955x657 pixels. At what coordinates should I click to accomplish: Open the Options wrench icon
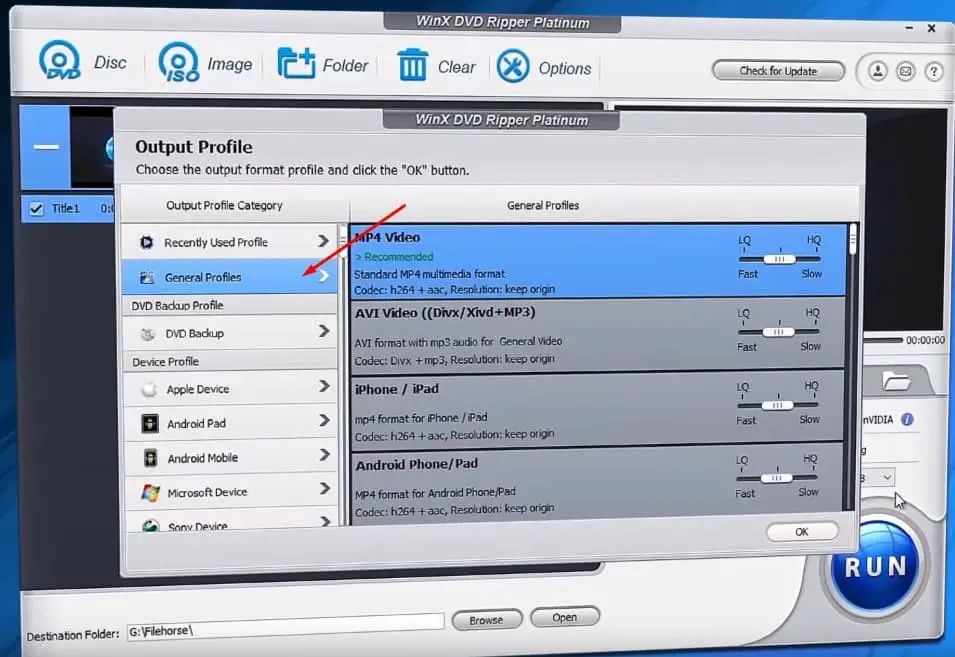point(513,66)
